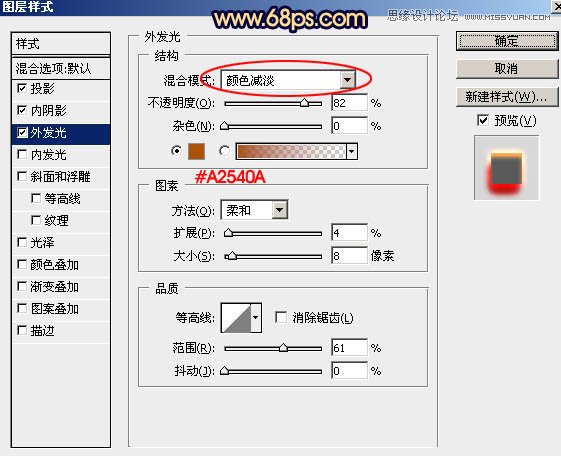Click the 扩展 value field showing 4

[349, 233]
